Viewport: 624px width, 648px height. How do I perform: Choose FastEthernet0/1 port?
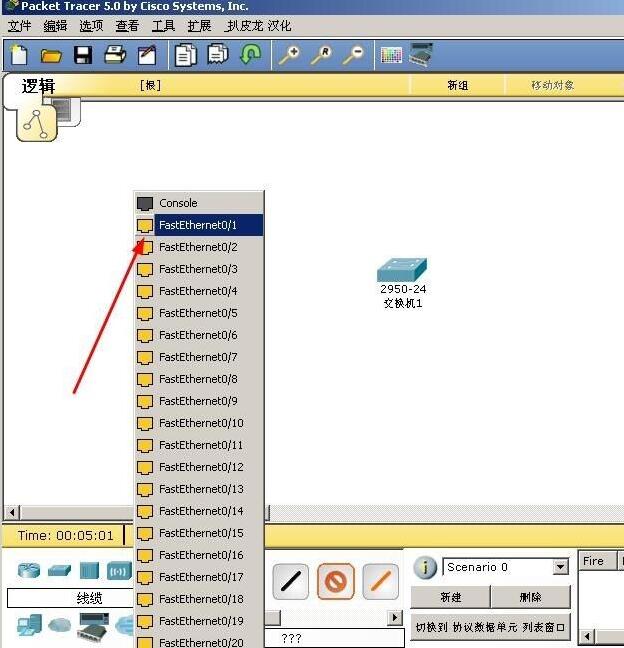tap(199, 225)
